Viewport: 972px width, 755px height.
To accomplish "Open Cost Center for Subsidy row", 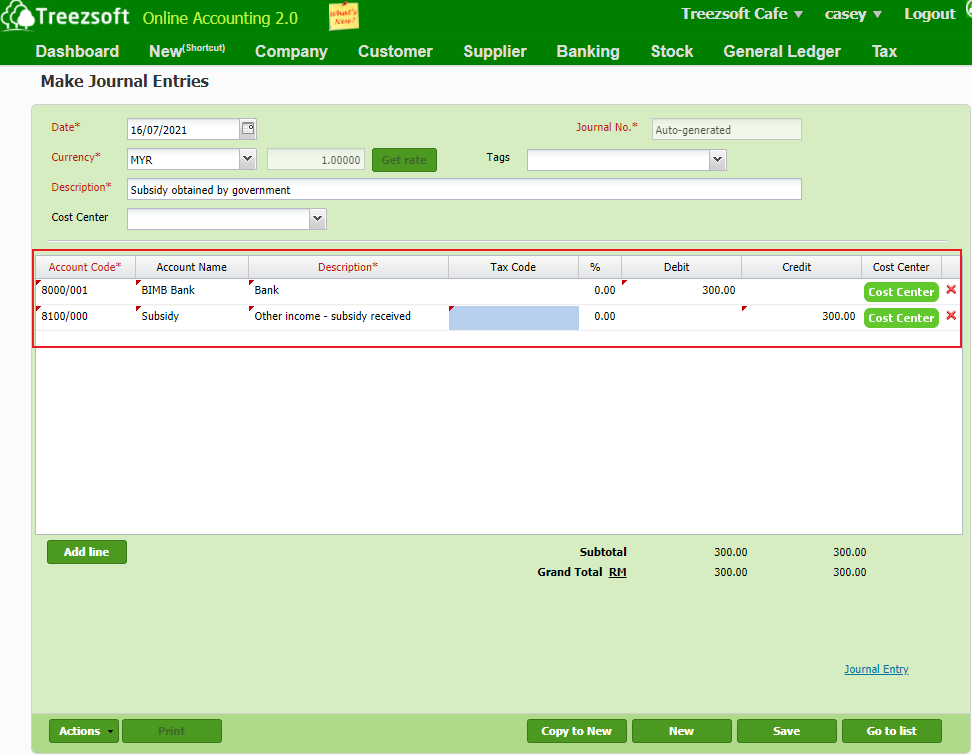I will tap(901, 318).
